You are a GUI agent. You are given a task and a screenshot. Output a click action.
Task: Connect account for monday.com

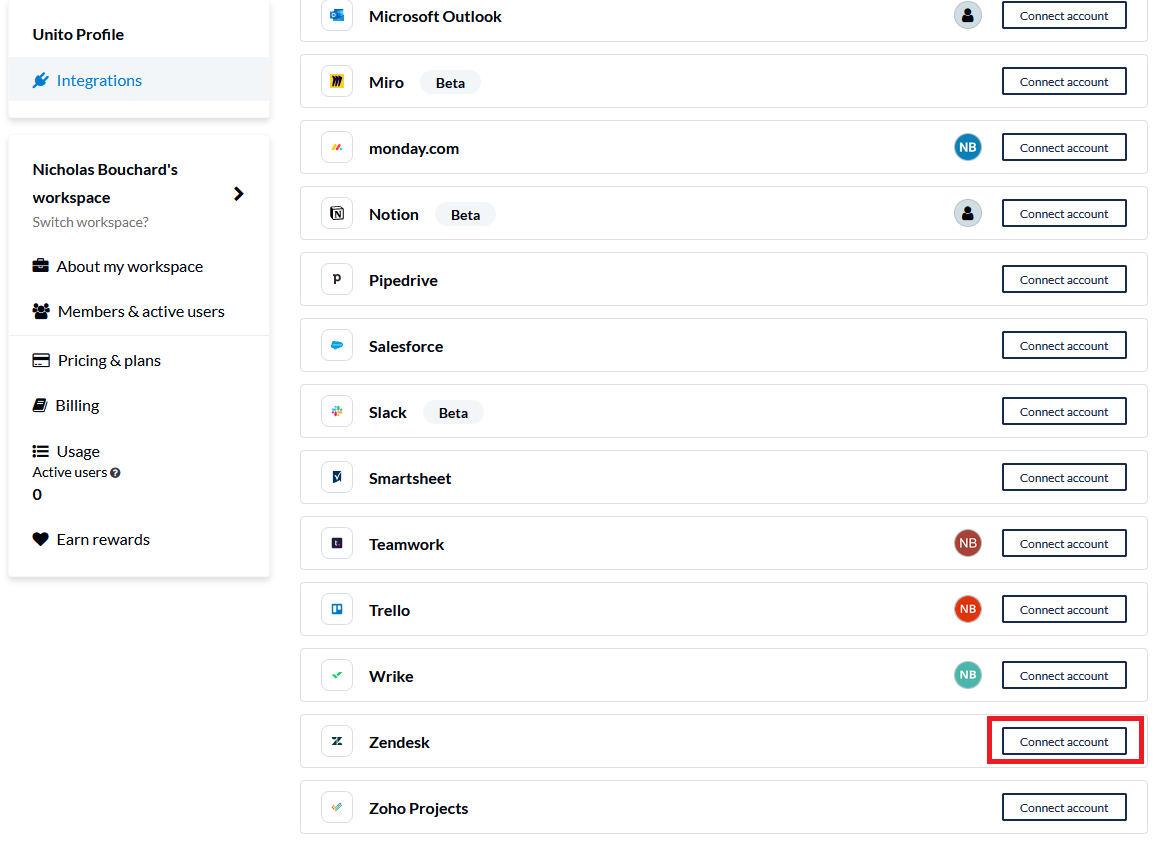coord(1064,147)
